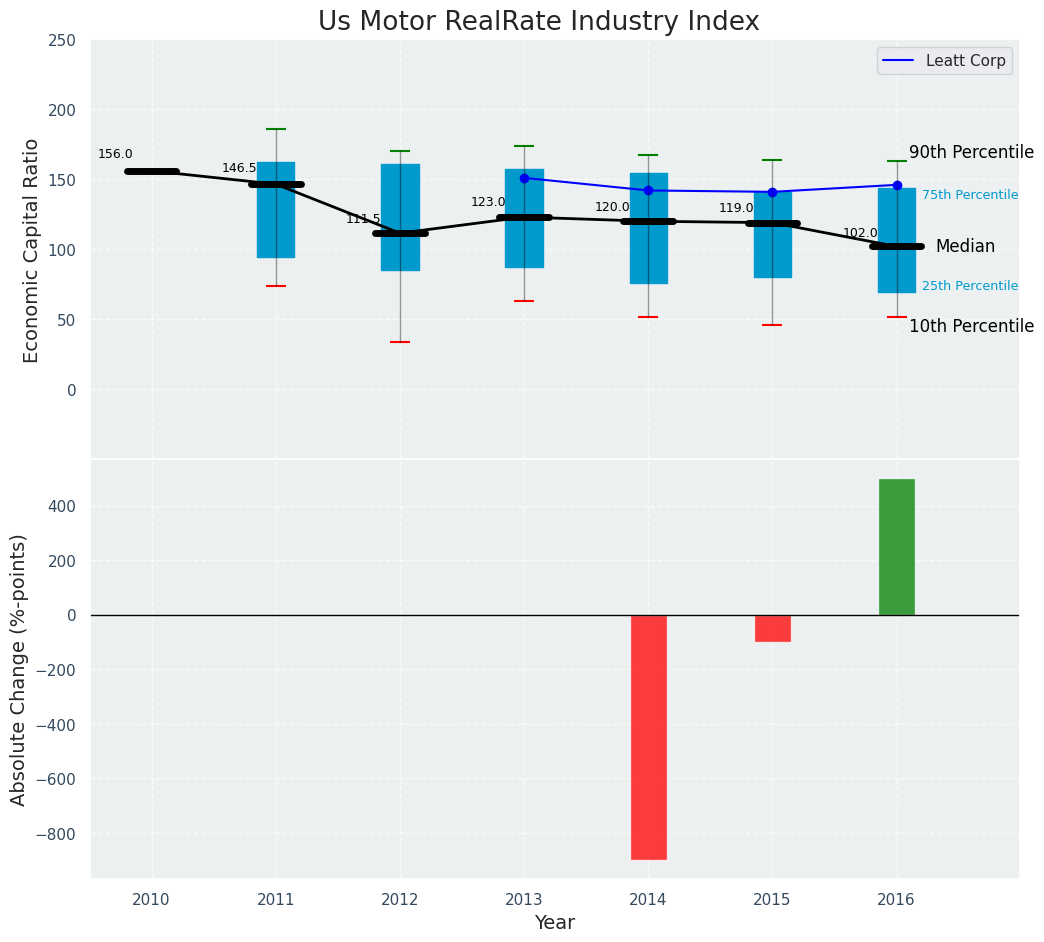Viewport: 1044px width, 942px height.
Task: Select the Median annotation text
Action: tap(964, 246)
